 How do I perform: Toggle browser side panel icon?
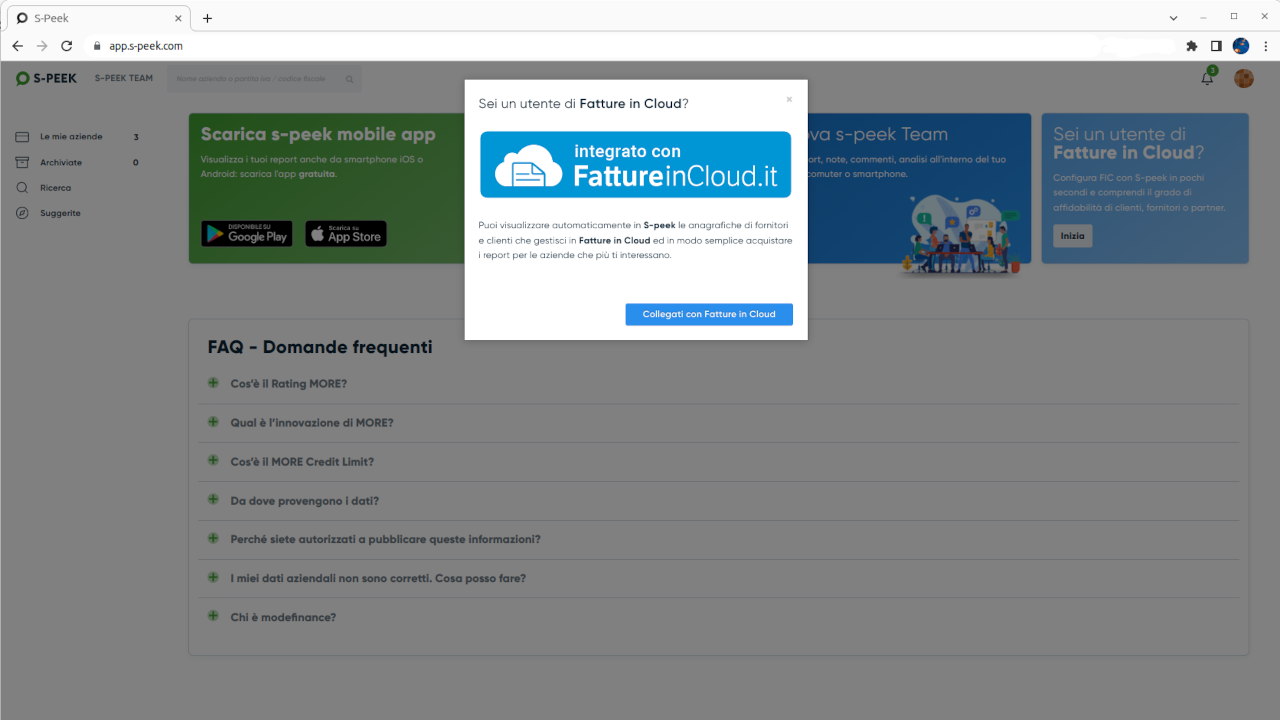coord(1216,46)
